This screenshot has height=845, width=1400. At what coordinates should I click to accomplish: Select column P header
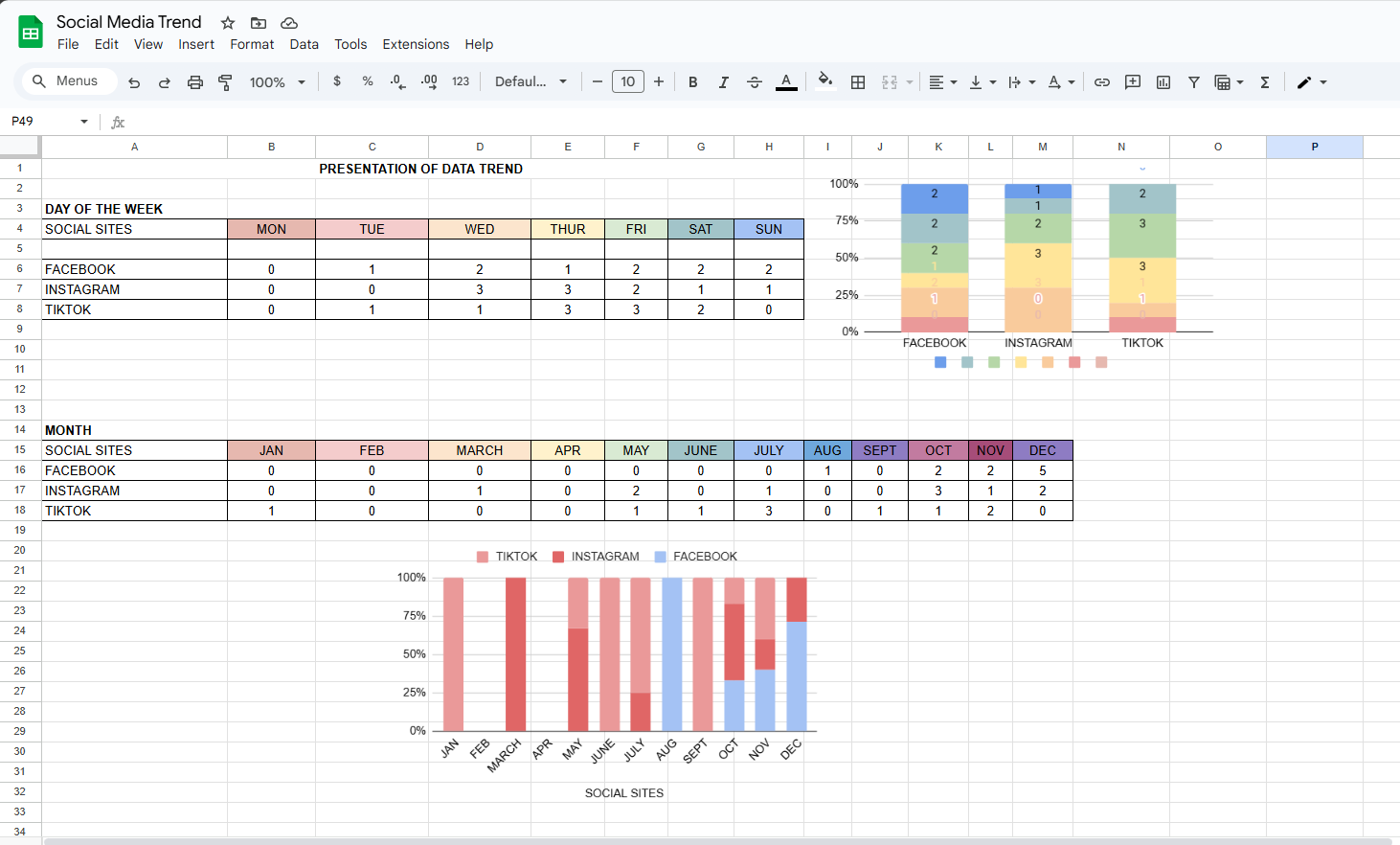click(1315, 147)
